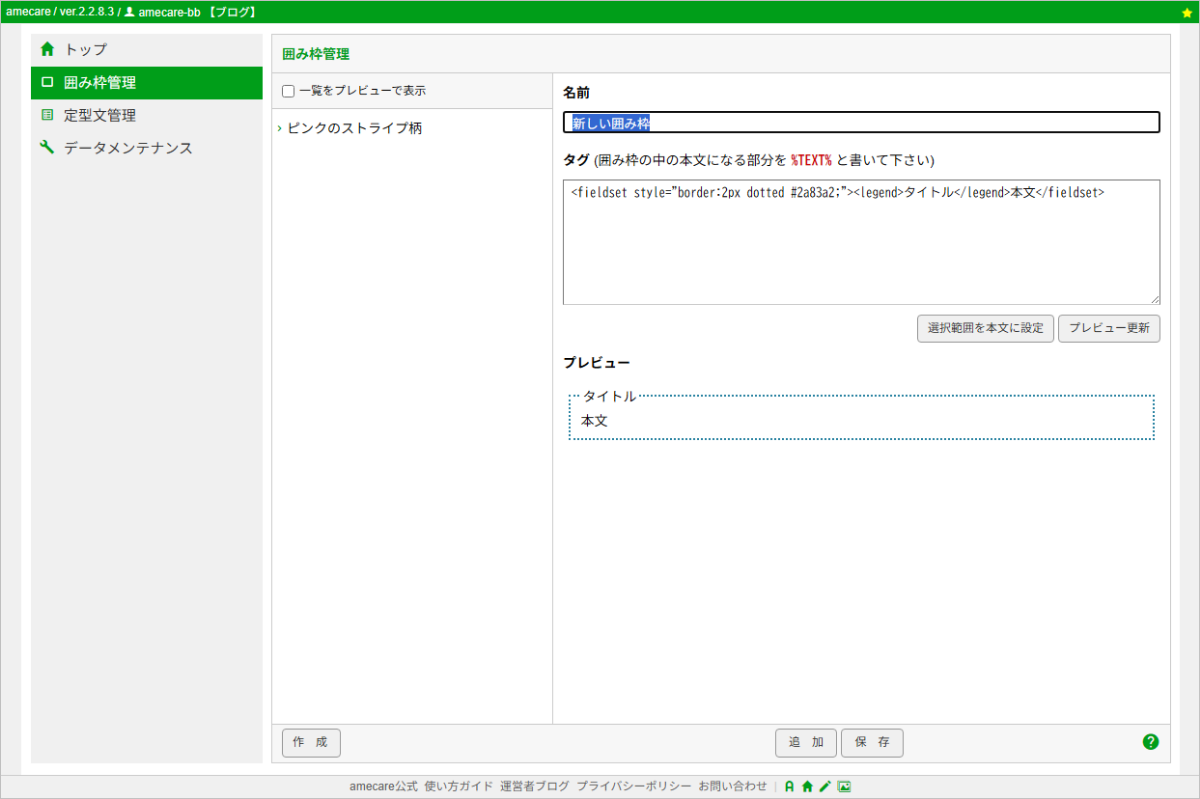
Task: Click the letter A icon in footer
Action: point(789,787)
